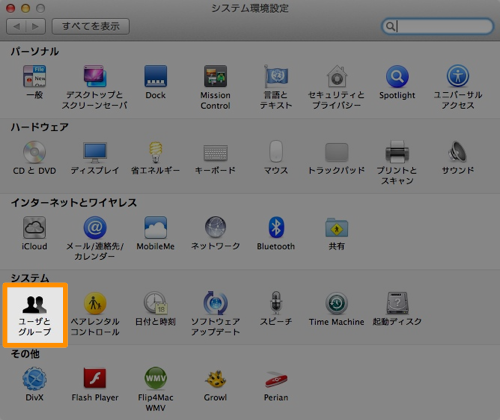Screen dimensions: 500x420
Task: Minimize the window with the yellow button
Action: point(26,8)
